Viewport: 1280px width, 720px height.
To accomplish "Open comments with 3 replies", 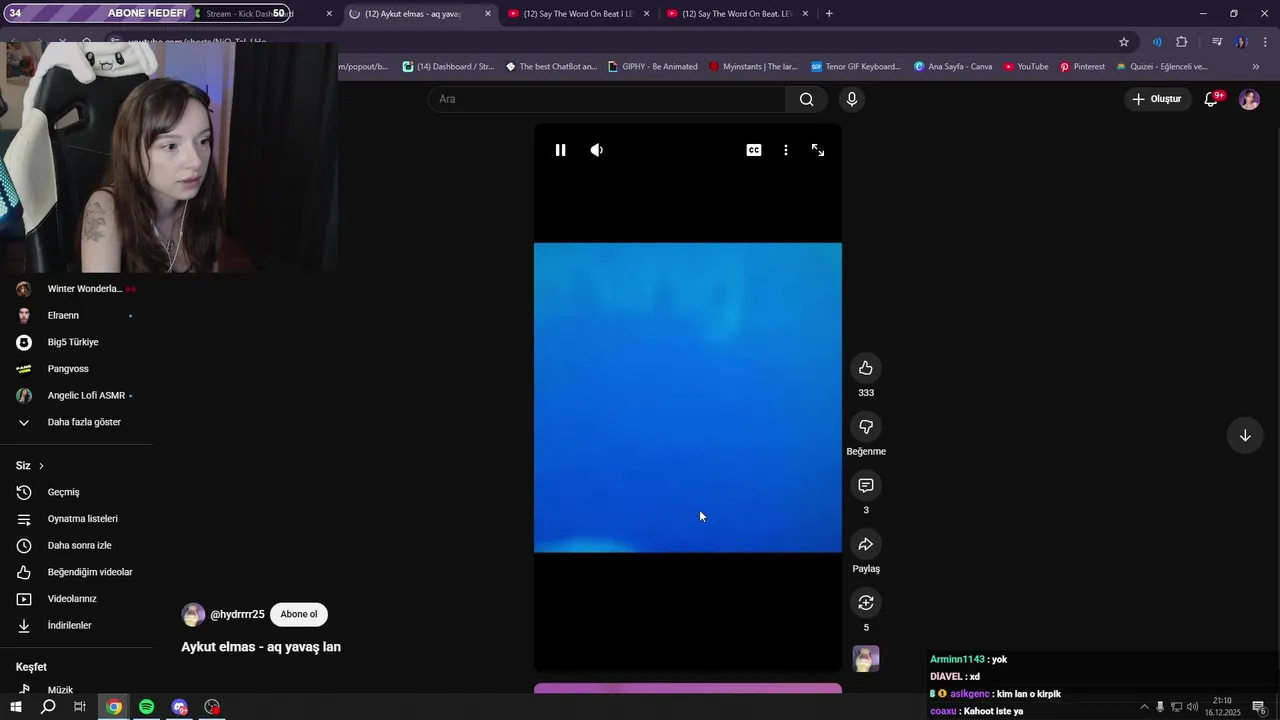I will (866, 486).
